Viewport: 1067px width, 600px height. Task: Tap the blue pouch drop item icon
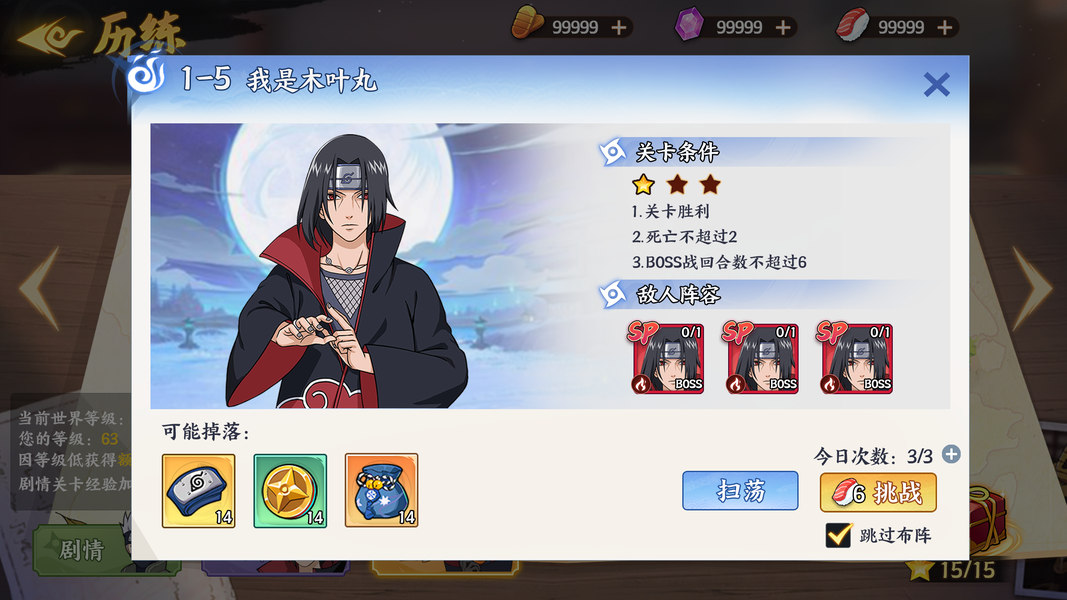pyautogui.click(x=381, y=491)
